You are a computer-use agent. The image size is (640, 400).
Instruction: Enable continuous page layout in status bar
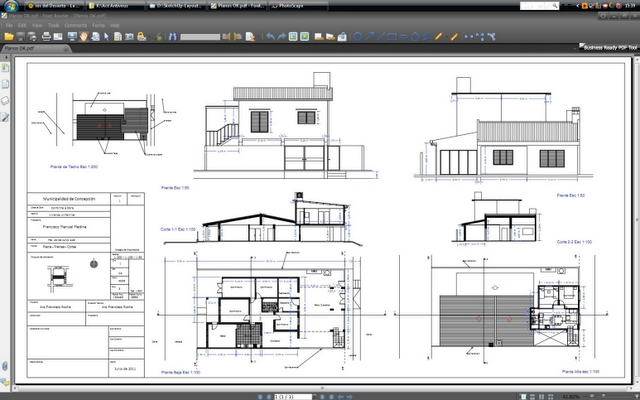(x=533, y=397)
